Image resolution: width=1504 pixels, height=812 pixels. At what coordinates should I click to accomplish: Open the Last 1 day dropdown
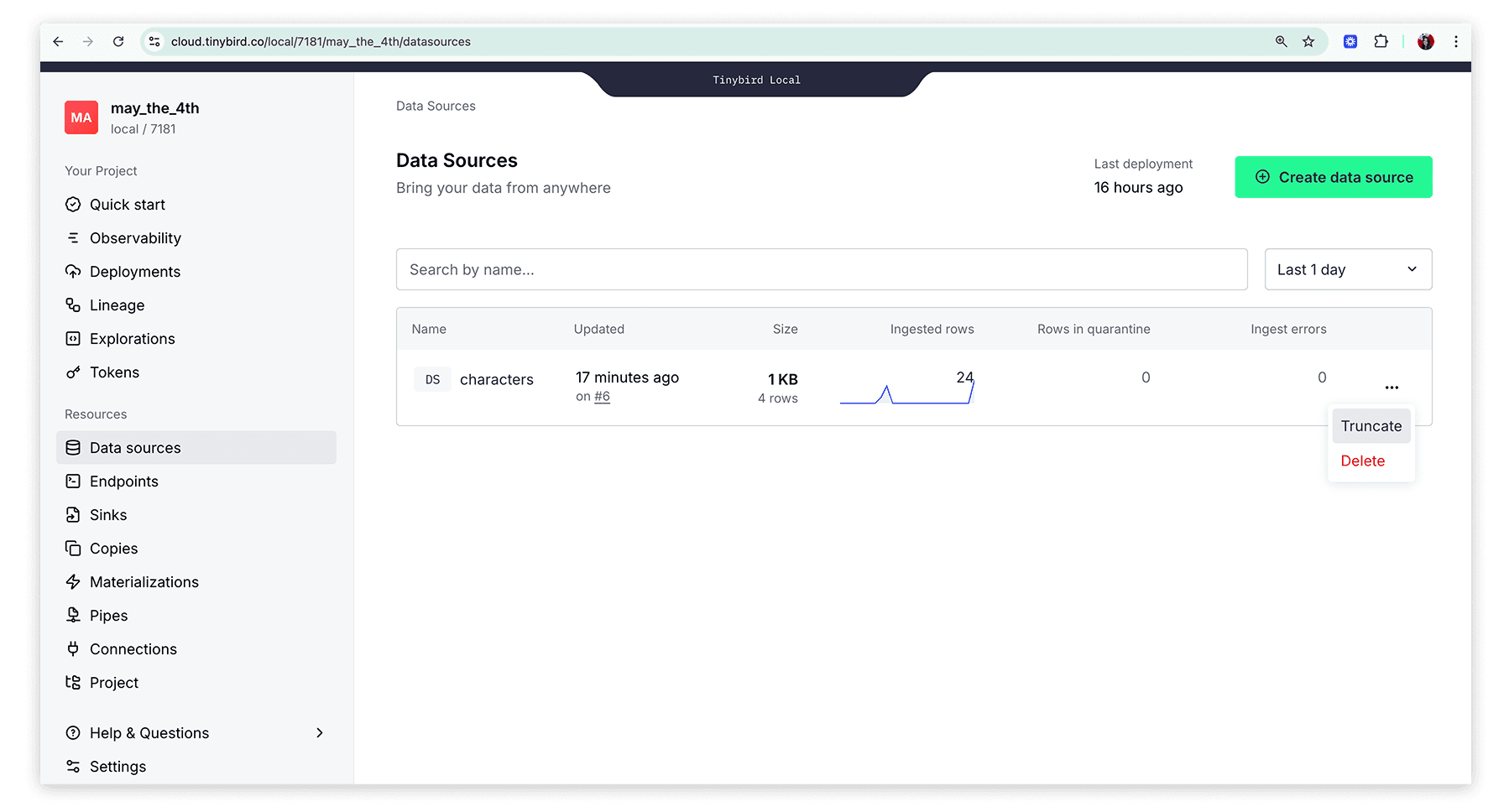(1347, 269)
